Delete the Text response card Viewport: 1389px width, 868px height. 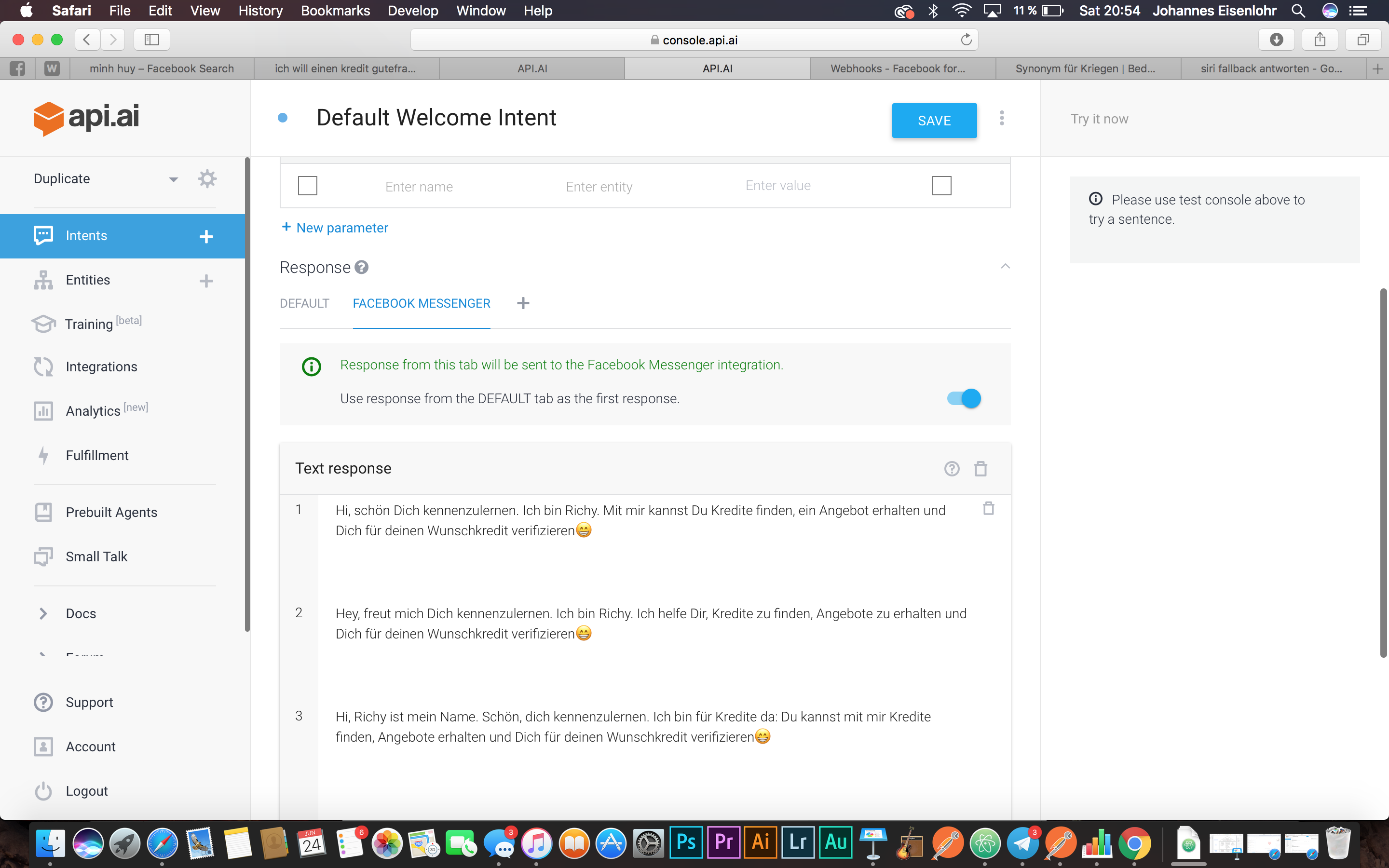point(980,468)
